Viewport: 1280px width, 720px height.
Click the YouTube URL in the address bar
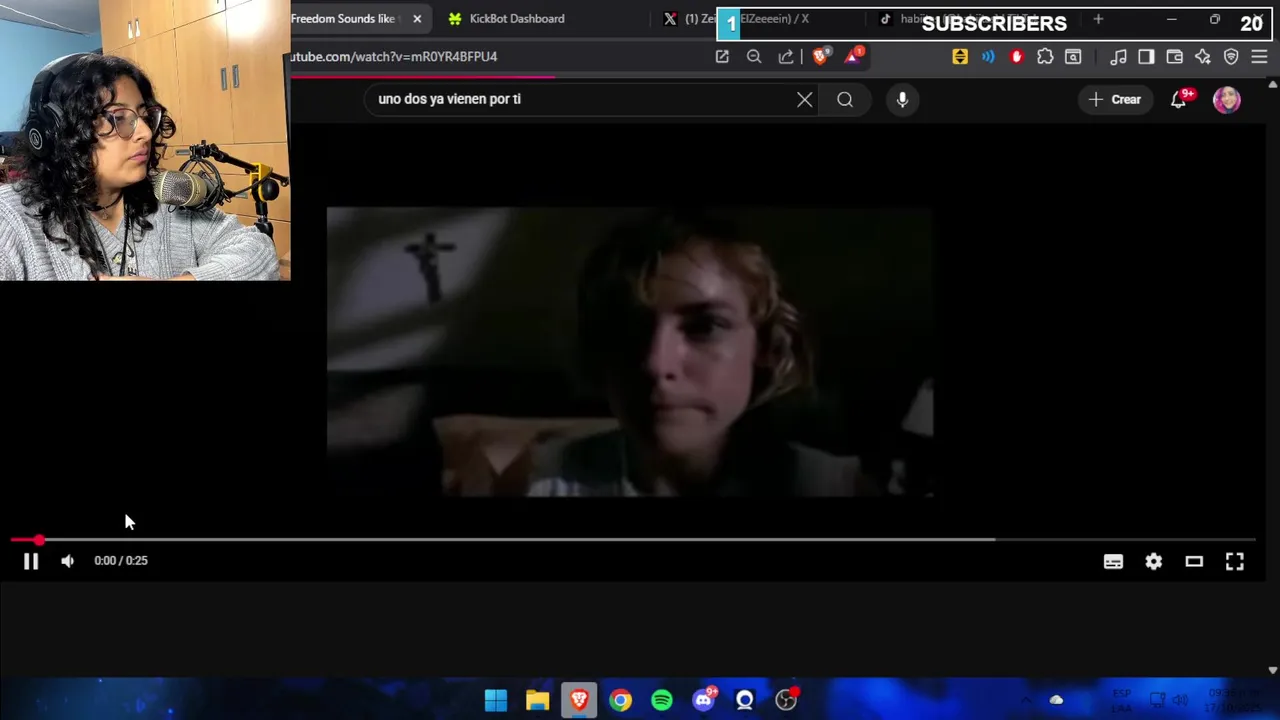394,57
